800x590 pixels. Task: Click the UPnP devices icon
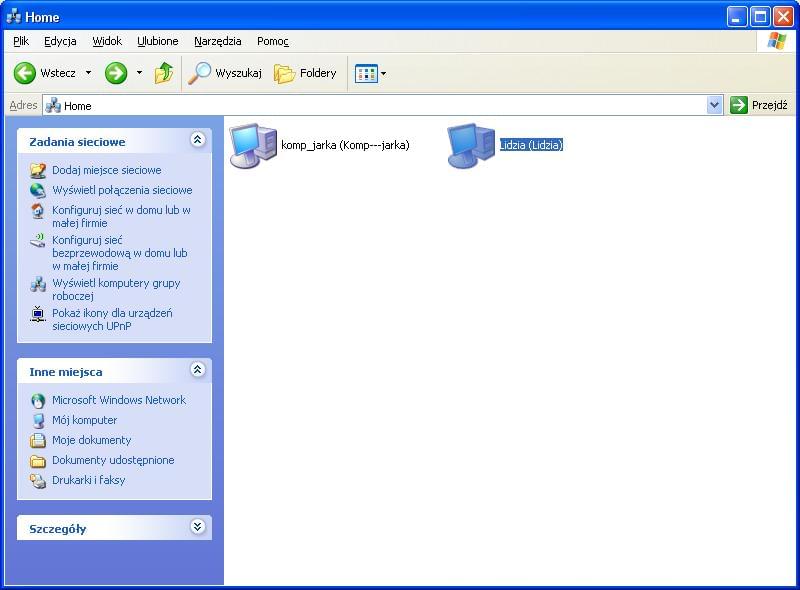(x=38, y=313)
